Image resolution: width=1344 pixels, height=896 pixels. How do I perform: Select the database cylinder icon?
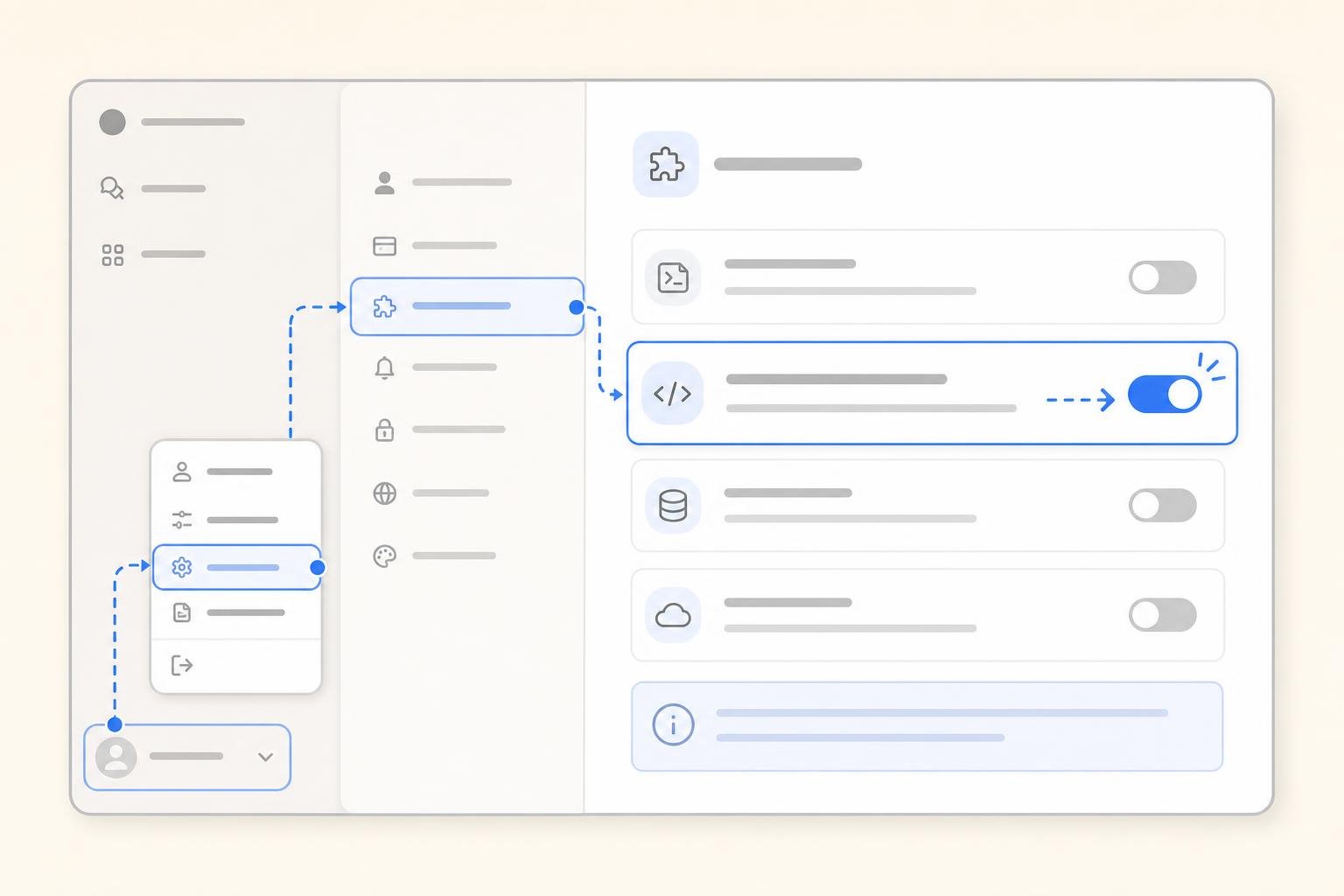point(673,506)
